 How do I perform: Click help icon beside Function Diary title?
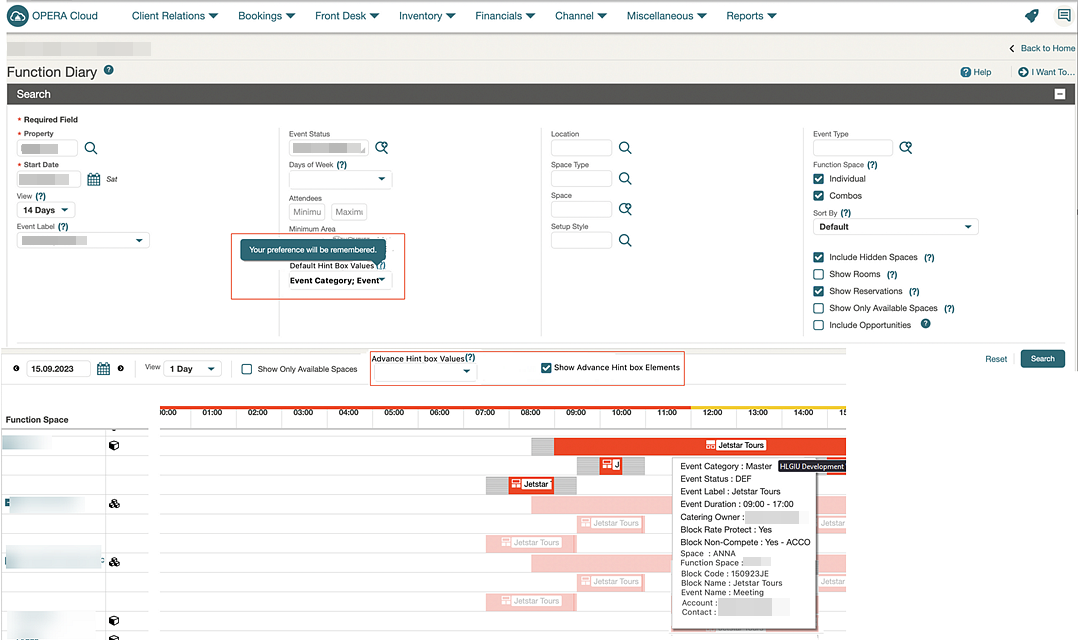[109, 70]
